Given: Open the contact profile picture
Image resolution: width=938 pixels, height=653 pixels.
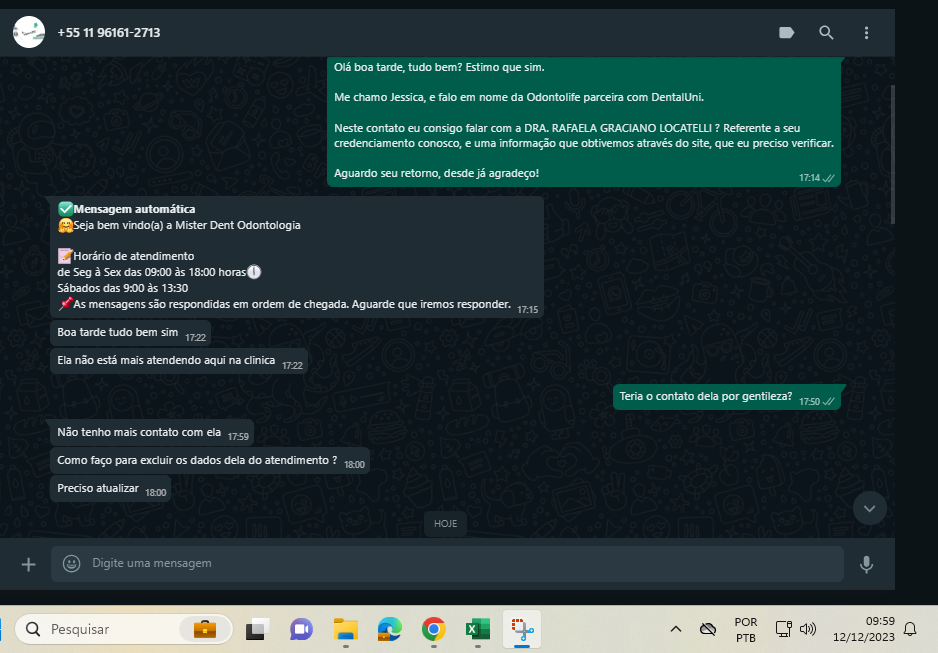Looking at the screenshot, I should point(29,32).
